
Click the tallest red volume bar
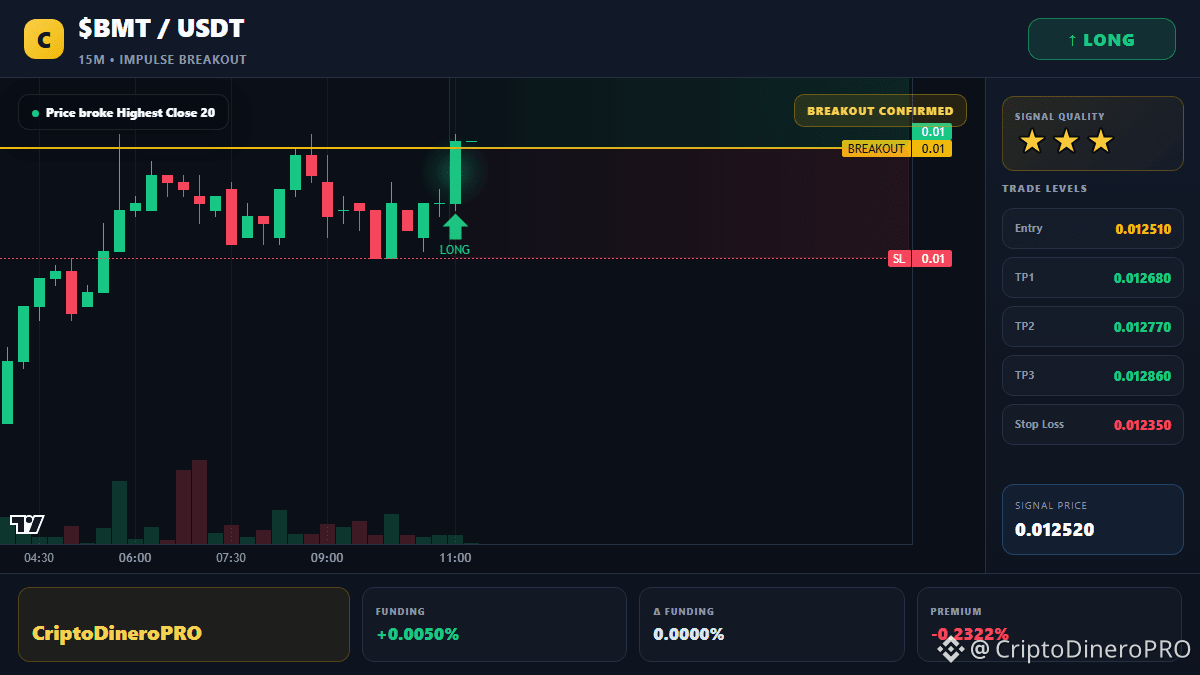pos(199,502)
